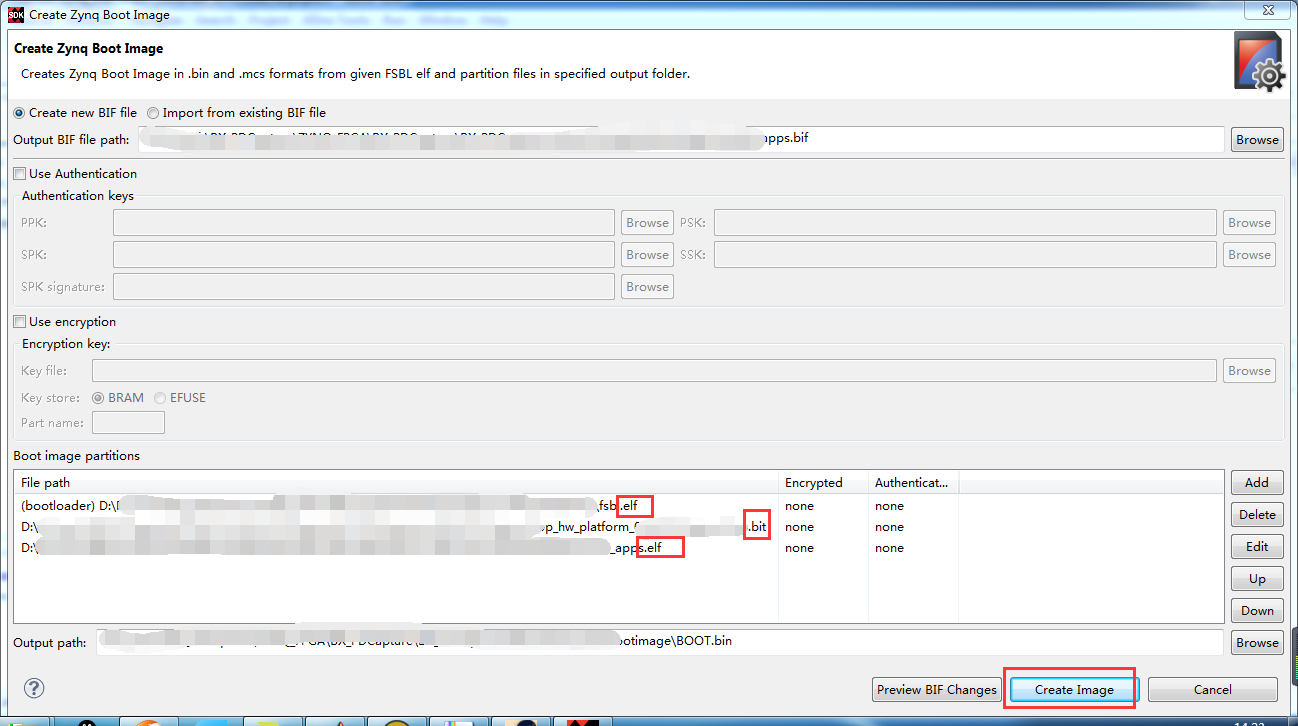Viewport: 1298px width, 726px height.
Task: Move the partition Up in list
Action: point(1256,579)
